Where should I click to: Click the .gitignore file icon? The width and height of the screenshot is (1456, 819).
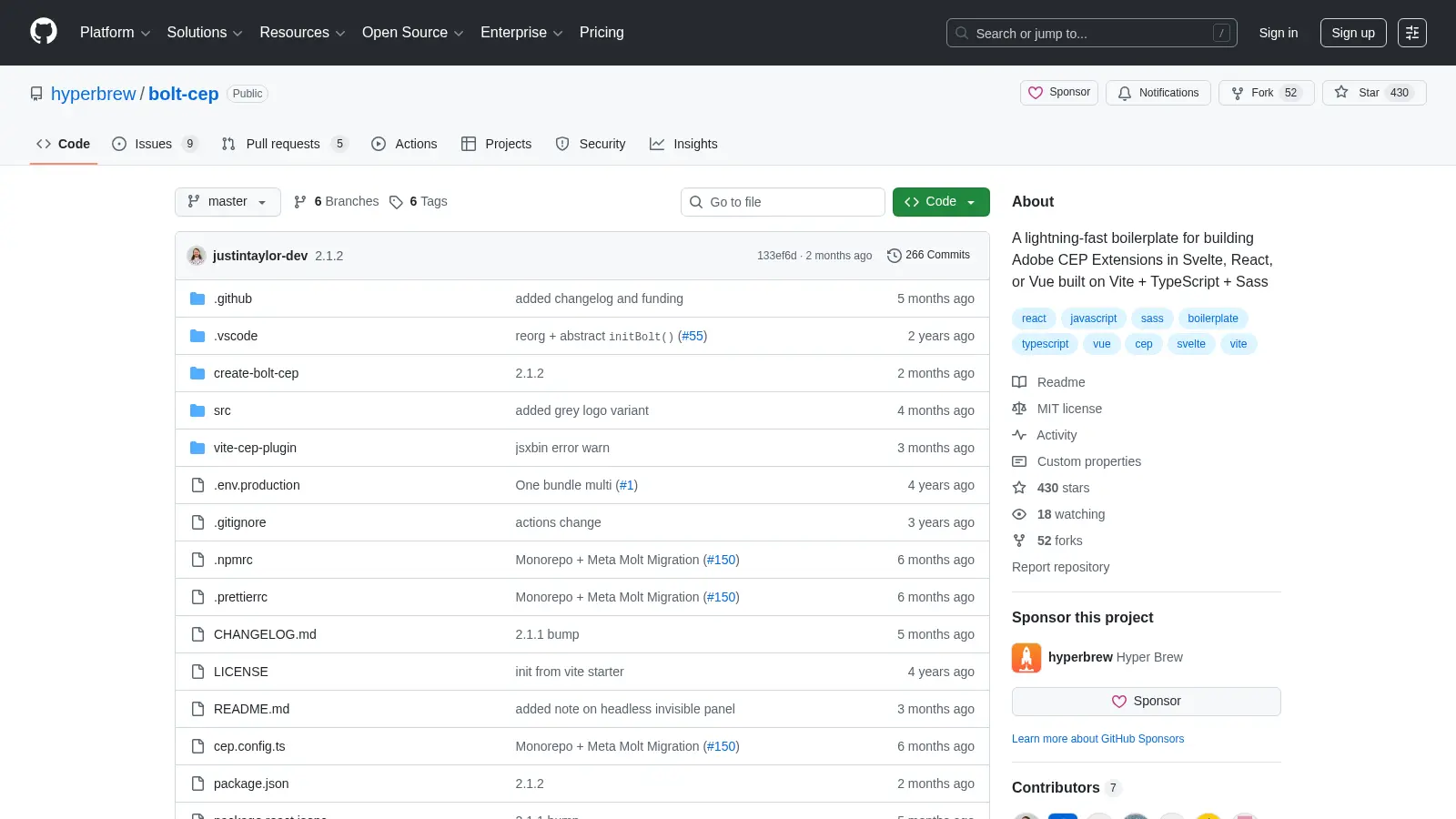pyautogui.click(x=197, y=522)
